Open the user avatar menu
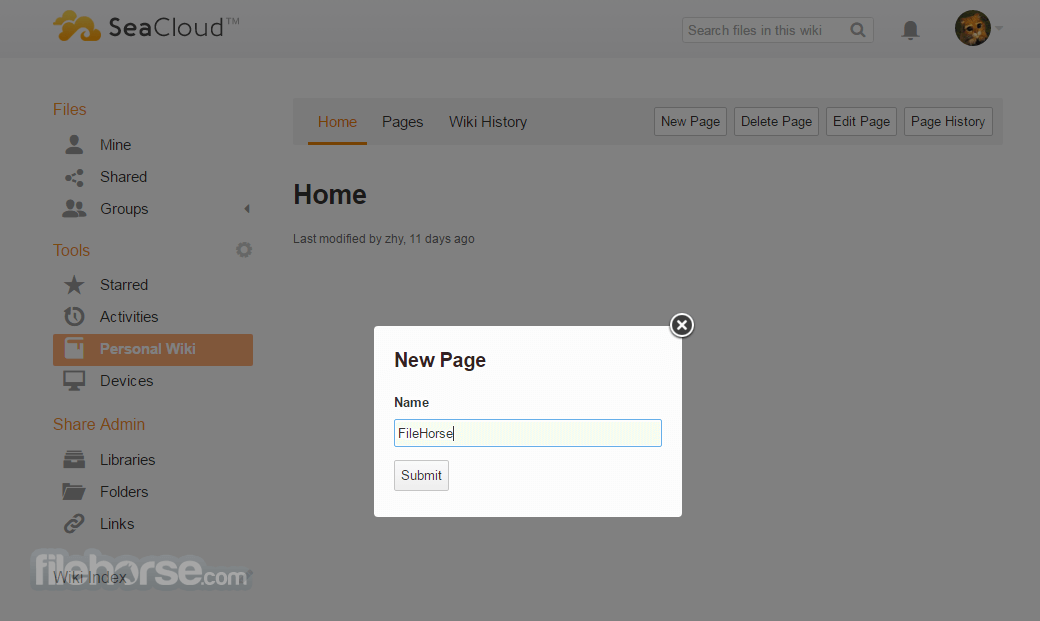 pyautogui.click(x=972, y=28)
